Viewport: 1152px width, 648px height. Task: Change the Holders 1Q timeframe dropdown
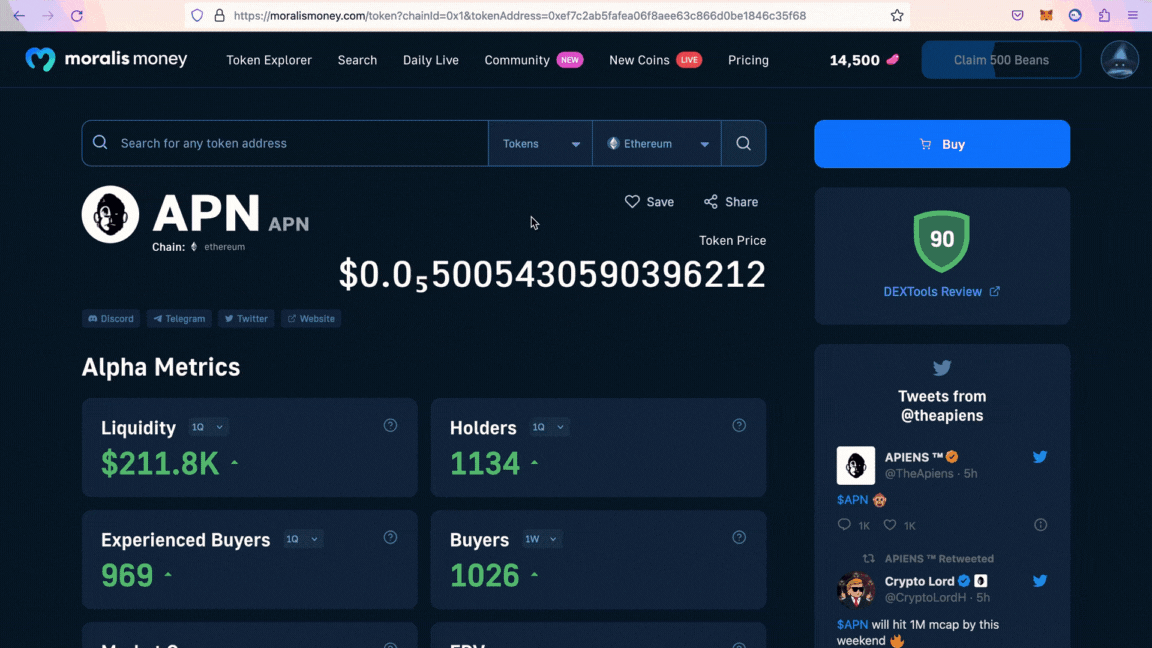549,427
